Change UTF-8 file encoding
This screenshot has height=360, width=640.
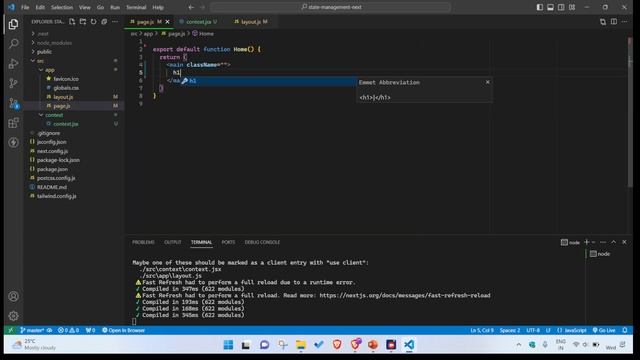coord(533,330)
